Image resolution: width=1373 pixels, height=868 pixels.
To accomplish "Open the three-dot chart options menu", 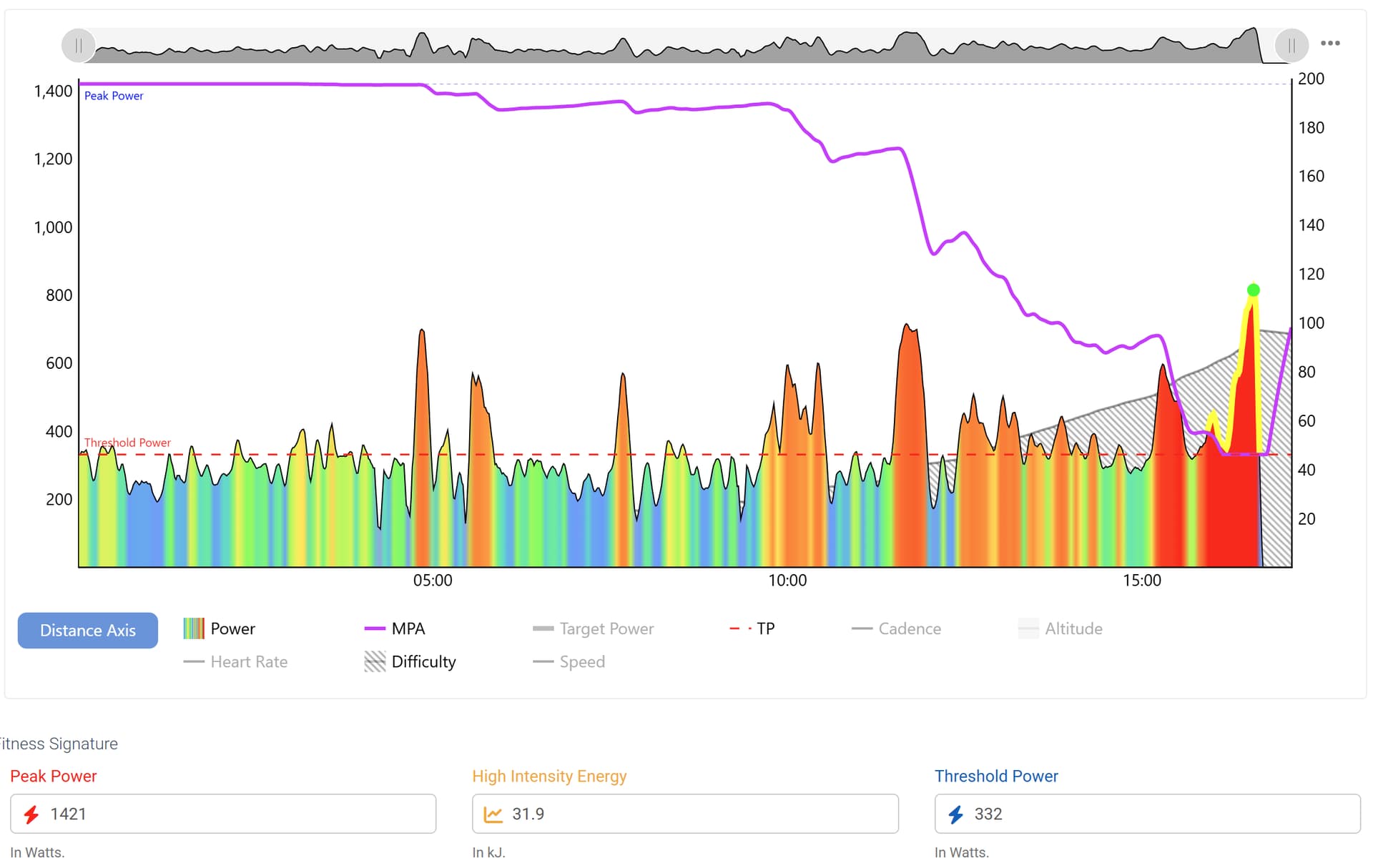I will tap(1329, 44).
